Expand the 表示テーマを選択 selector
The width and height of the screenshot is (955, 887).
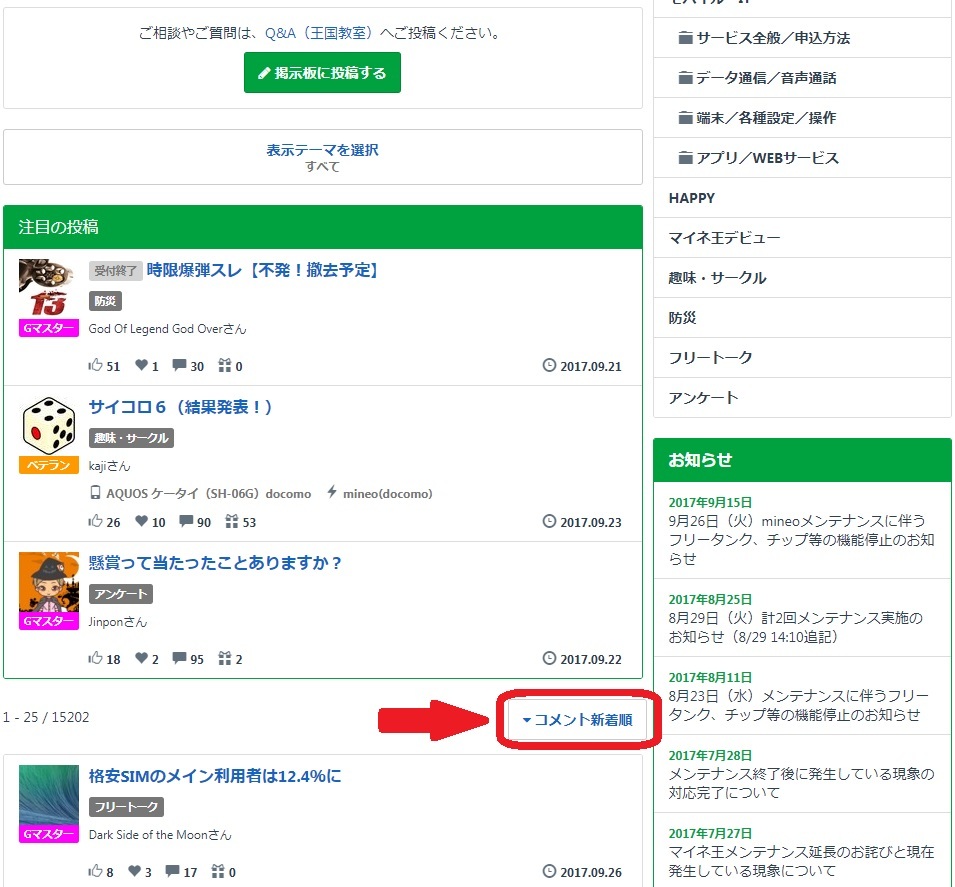click(322, 157)
